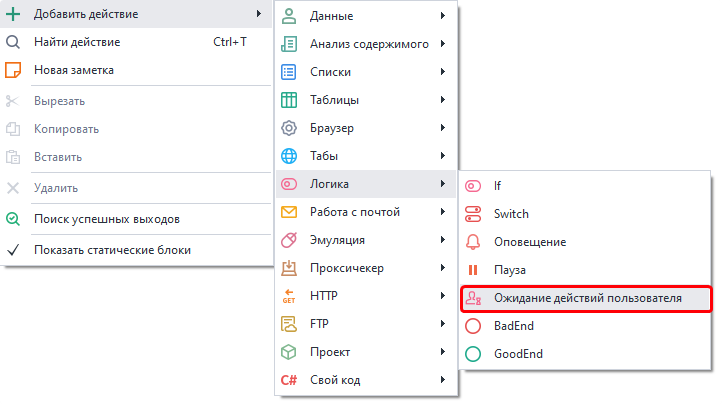
Task: Open the Проксичекер submenu
Action: pos(347,268)
